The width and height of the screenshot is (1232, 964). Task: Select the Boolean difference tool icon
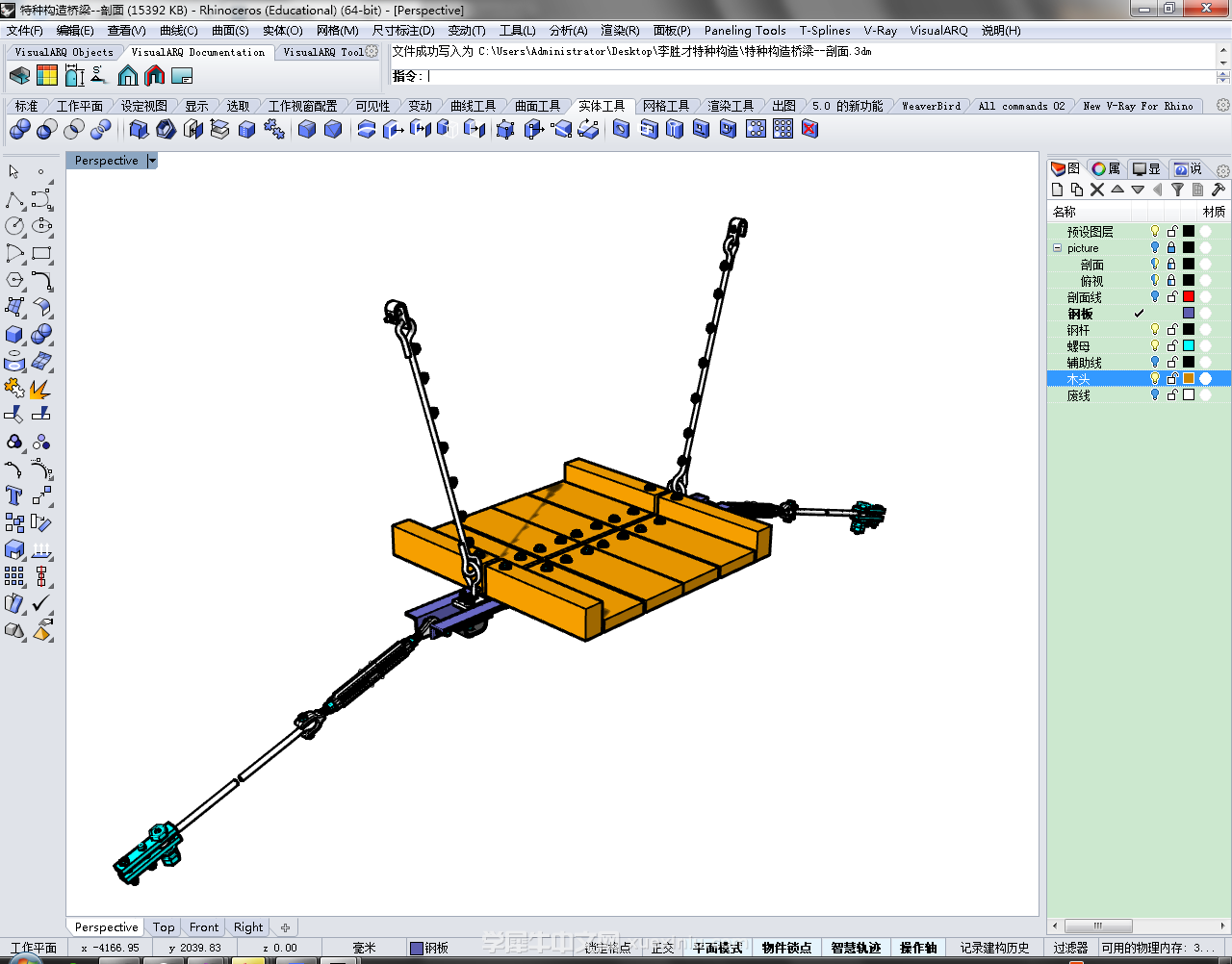click(x=47, y=129)
